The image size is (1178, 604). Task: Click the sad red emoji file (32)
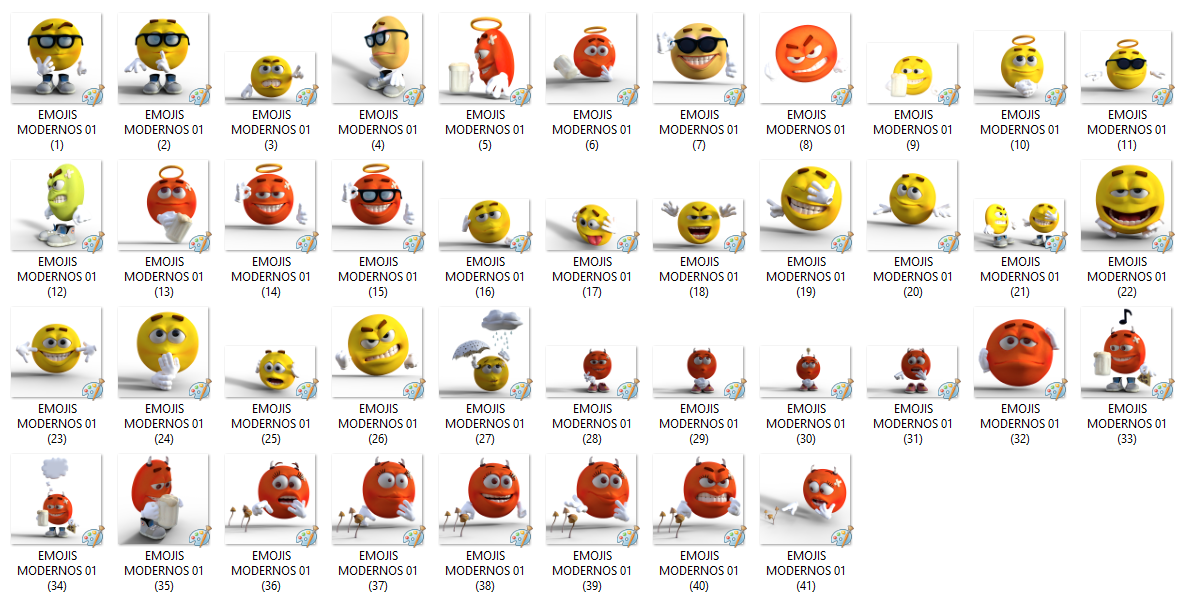(1019, 353)
